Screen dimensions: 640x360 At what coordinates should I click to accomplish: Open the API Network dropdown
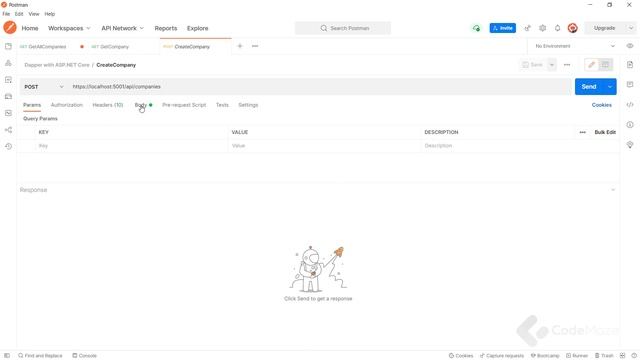pyautogui.click(x=122, y=28)
